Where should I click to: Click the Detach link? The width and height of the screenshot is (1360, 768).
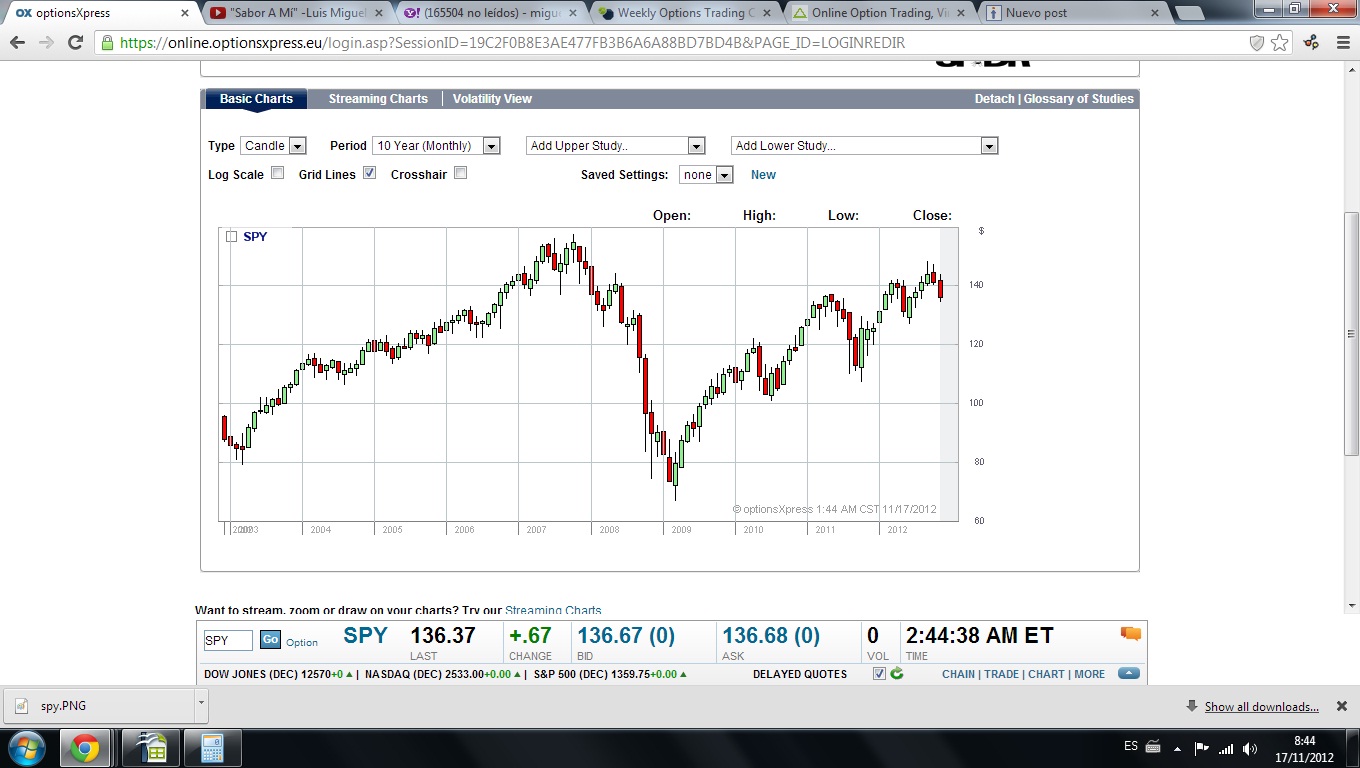coord(995,99)
